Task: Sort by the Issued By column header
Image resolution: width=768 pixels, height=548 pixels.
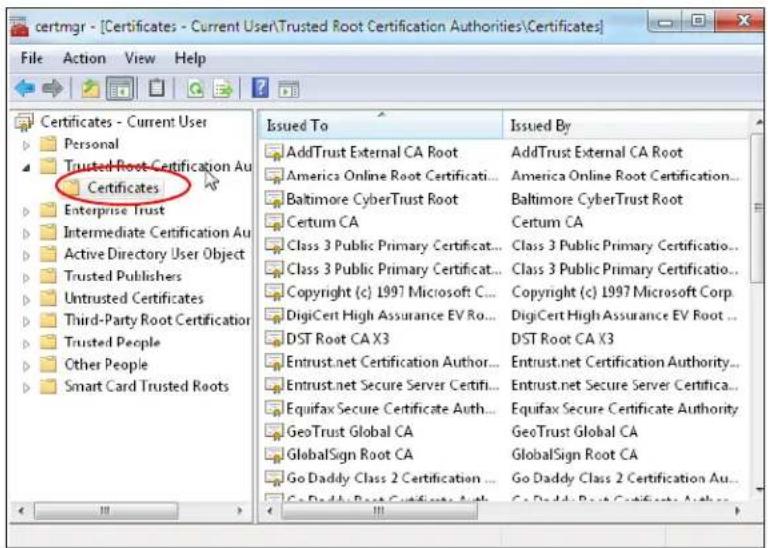Action: pyautogui.click(x=626, y=125)
